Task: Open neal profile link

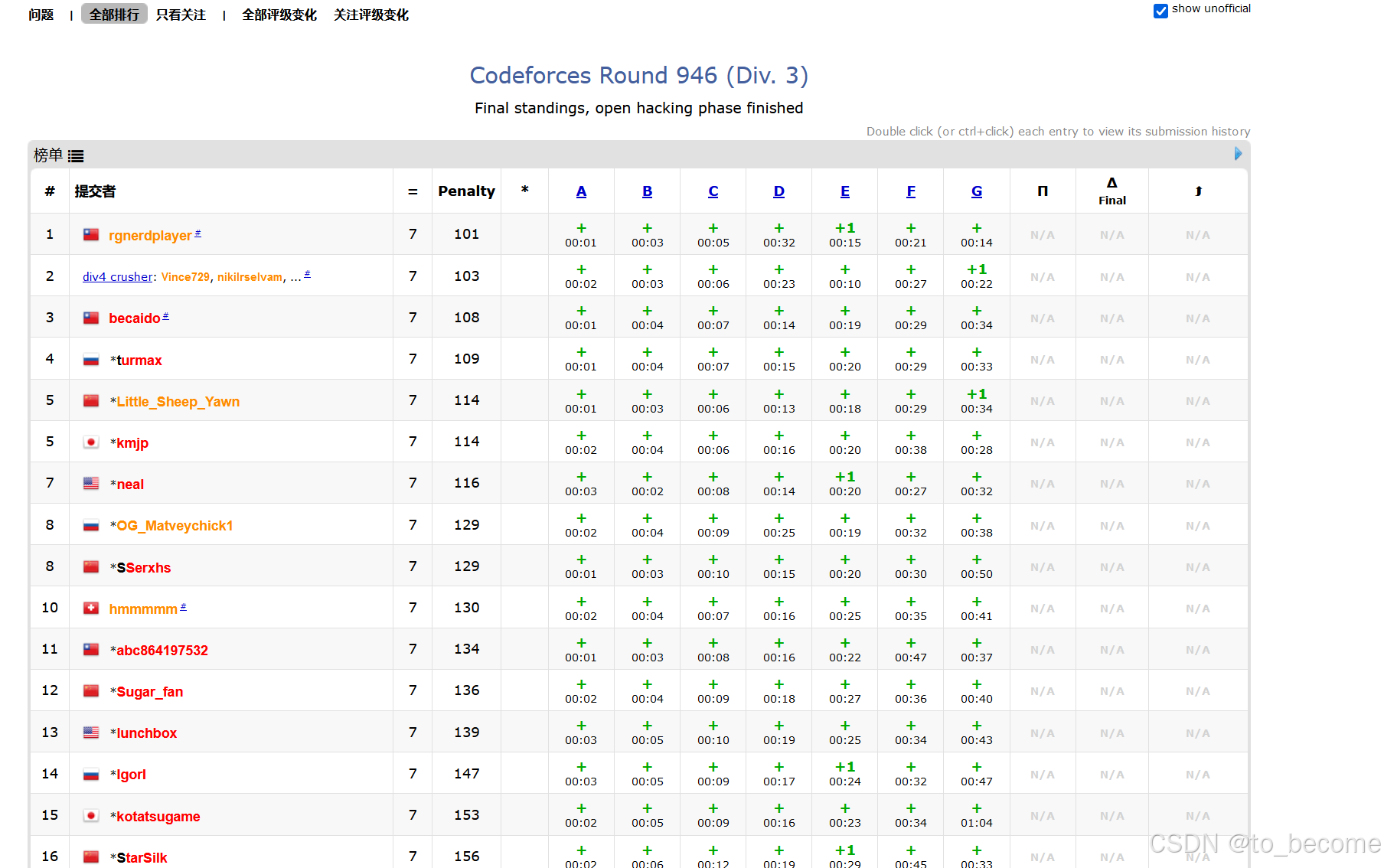Action: point(130,485)
